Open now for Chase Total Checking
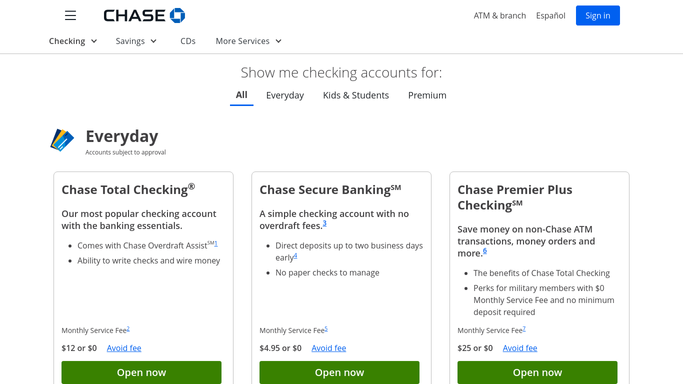The width and height of the screenshot is (683, 384). point(141,372)
